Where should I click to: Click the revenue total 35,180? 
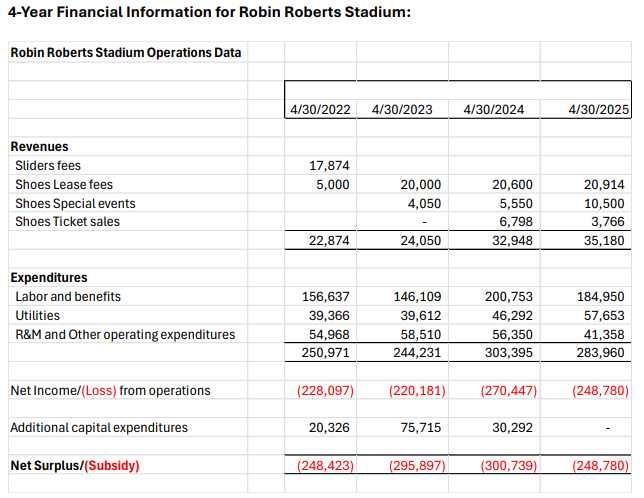[x=604, y=241]
